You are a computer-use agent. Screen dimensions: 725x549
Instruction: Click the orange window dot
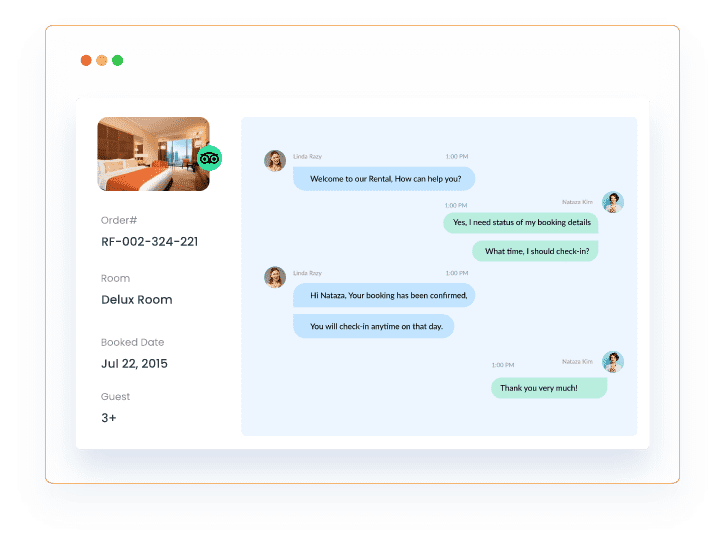point(102,61)
